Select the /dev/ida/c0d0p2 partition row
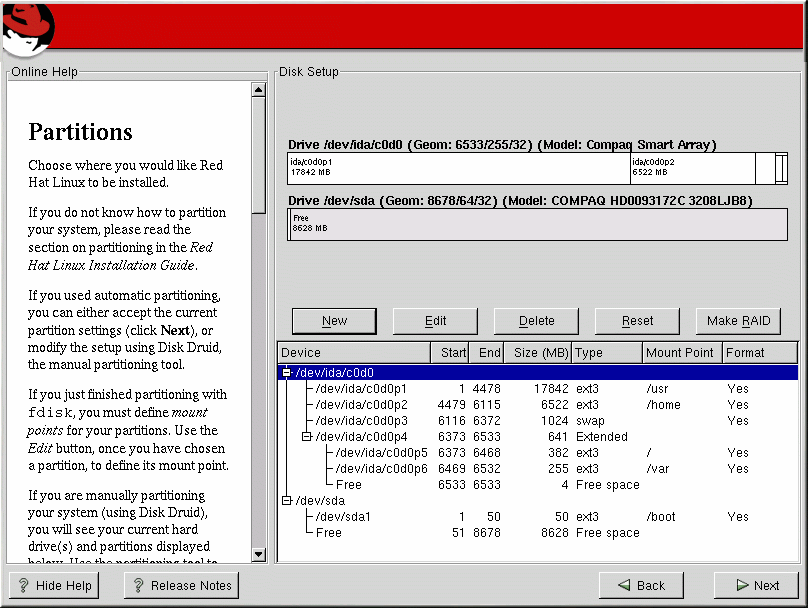 537,404
